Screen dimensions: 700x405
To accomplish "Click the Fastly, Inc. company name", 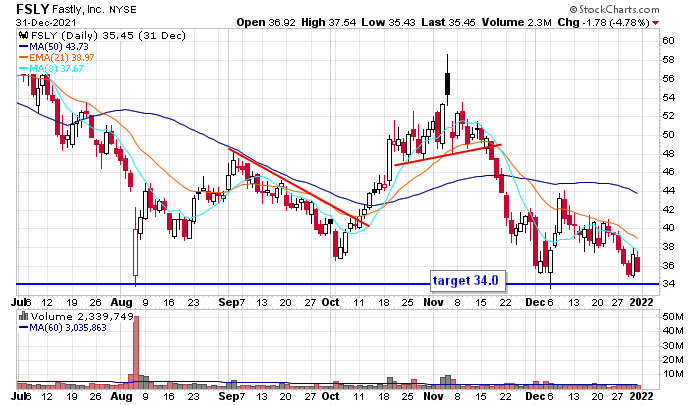I will 80,9.
